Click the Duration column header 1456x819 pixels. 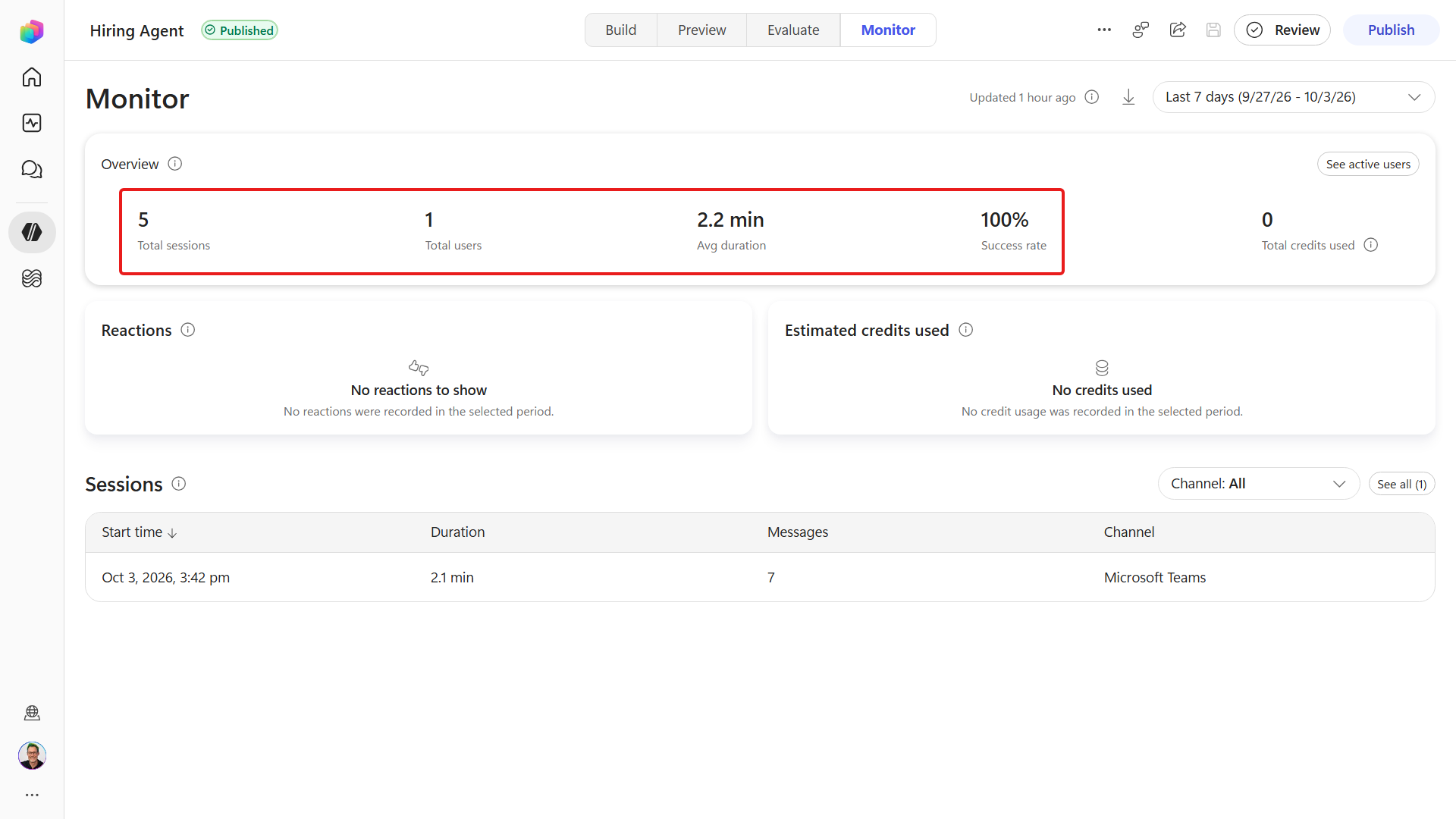[457, 532]
